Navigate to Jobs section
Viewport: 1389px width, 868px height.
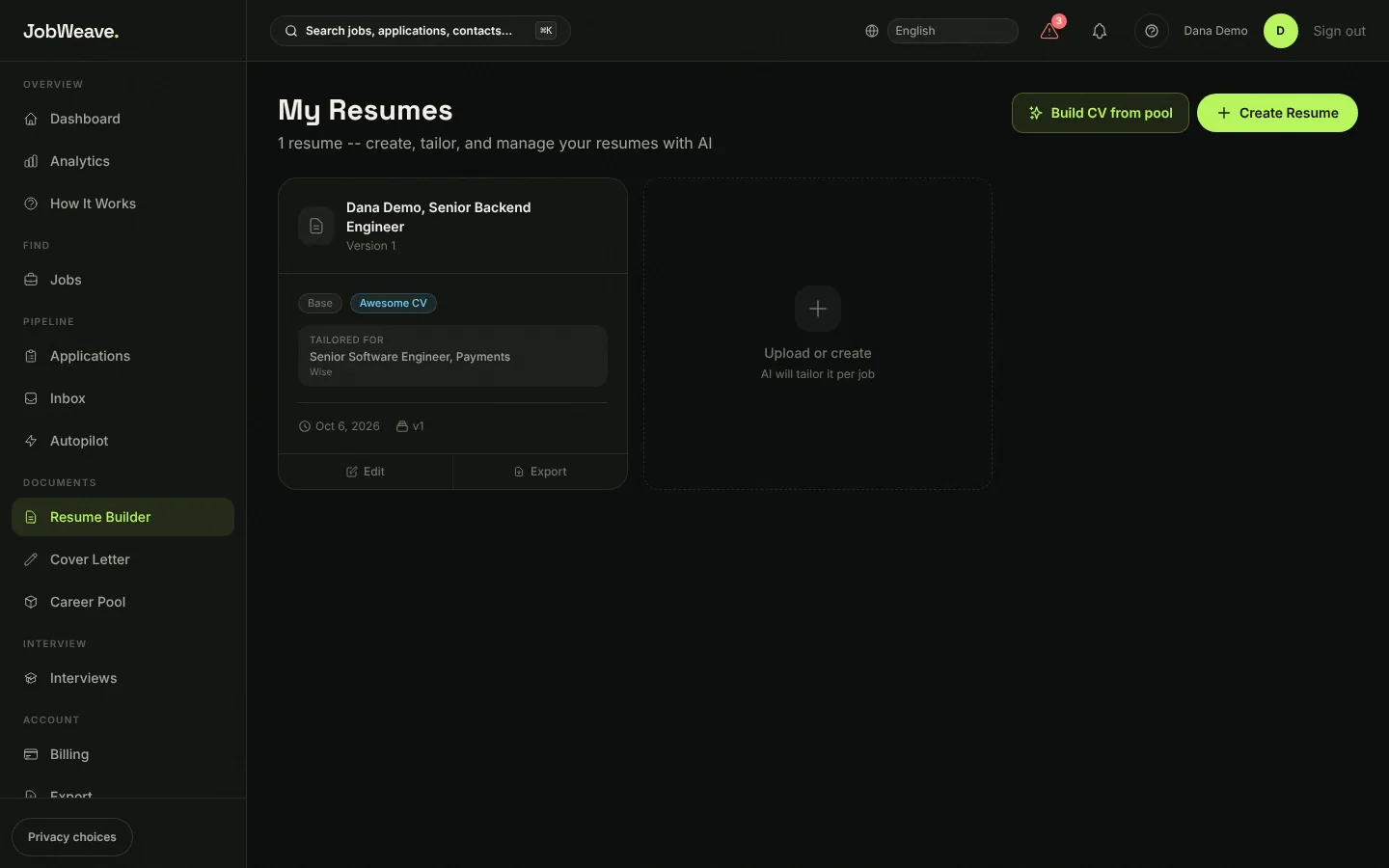[x=123, y=280]
